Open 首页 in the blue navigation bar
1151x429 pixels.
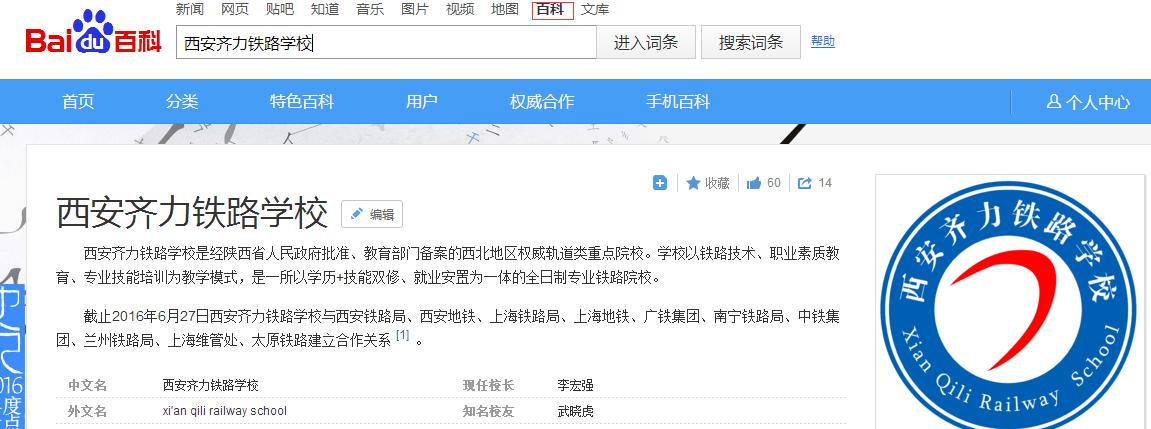click(x=78, y=102)
